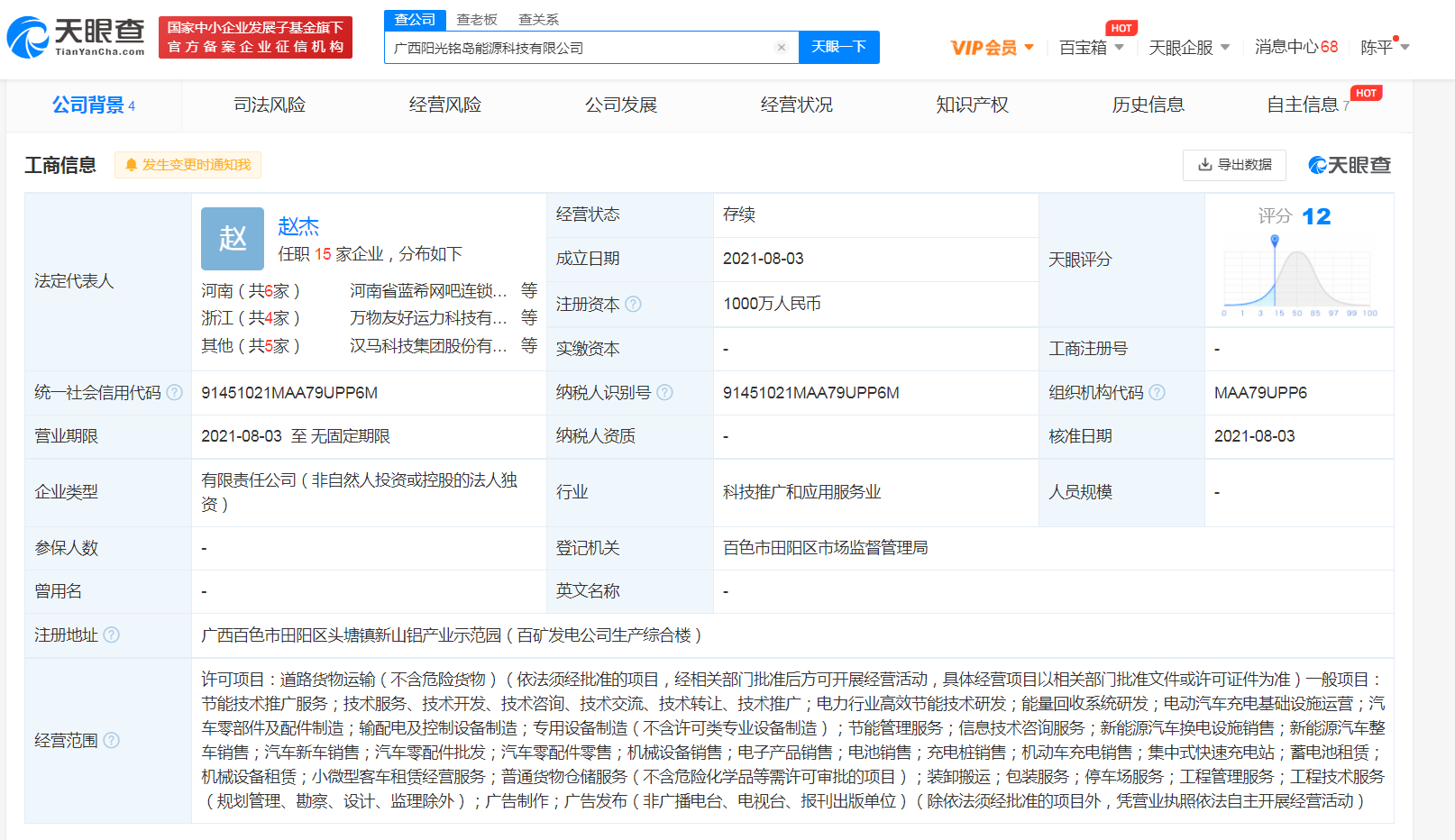Select the 查老板 search tab
The image size is (1455, 840).
pos(477,20)
